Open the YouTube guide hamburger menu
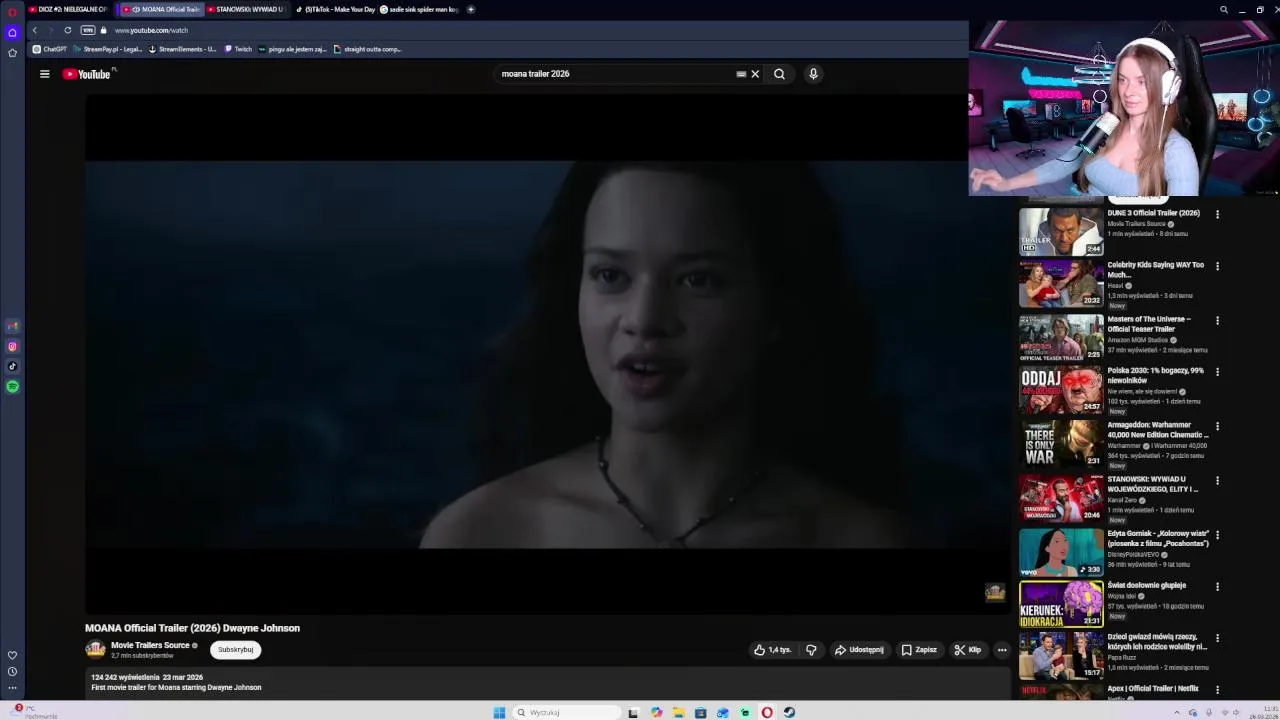Image resolution: width=1280 pixels, height=720 pixels. (44, 74)
